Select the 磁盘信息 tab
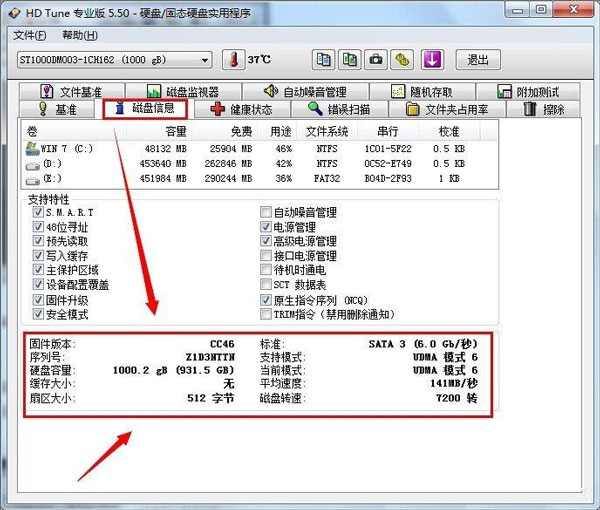The height and width of the screenshot is (510, 600). pyautogui.click(x=145, y=109)
